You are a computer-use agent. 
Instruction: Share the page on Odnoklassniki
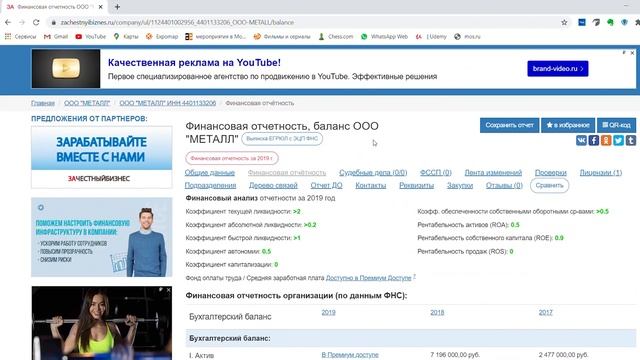pyautogui.click(x=606, y=140)
